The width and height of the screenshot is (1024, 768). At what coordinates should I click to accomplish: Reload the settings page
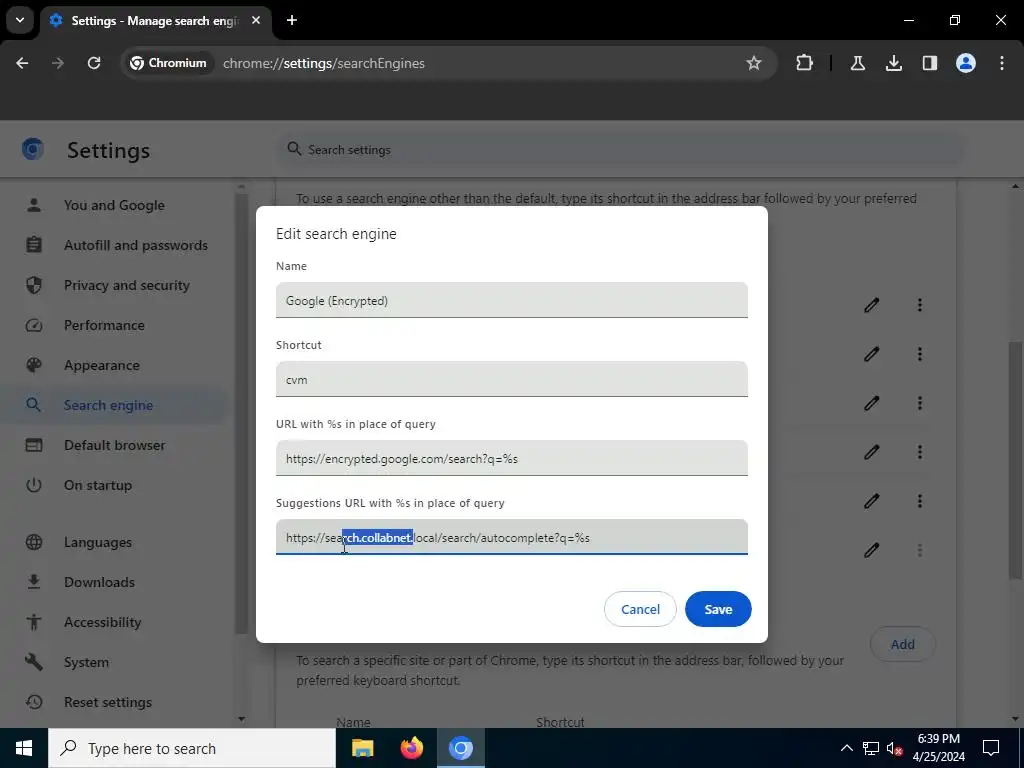click(x=94, y=63)
